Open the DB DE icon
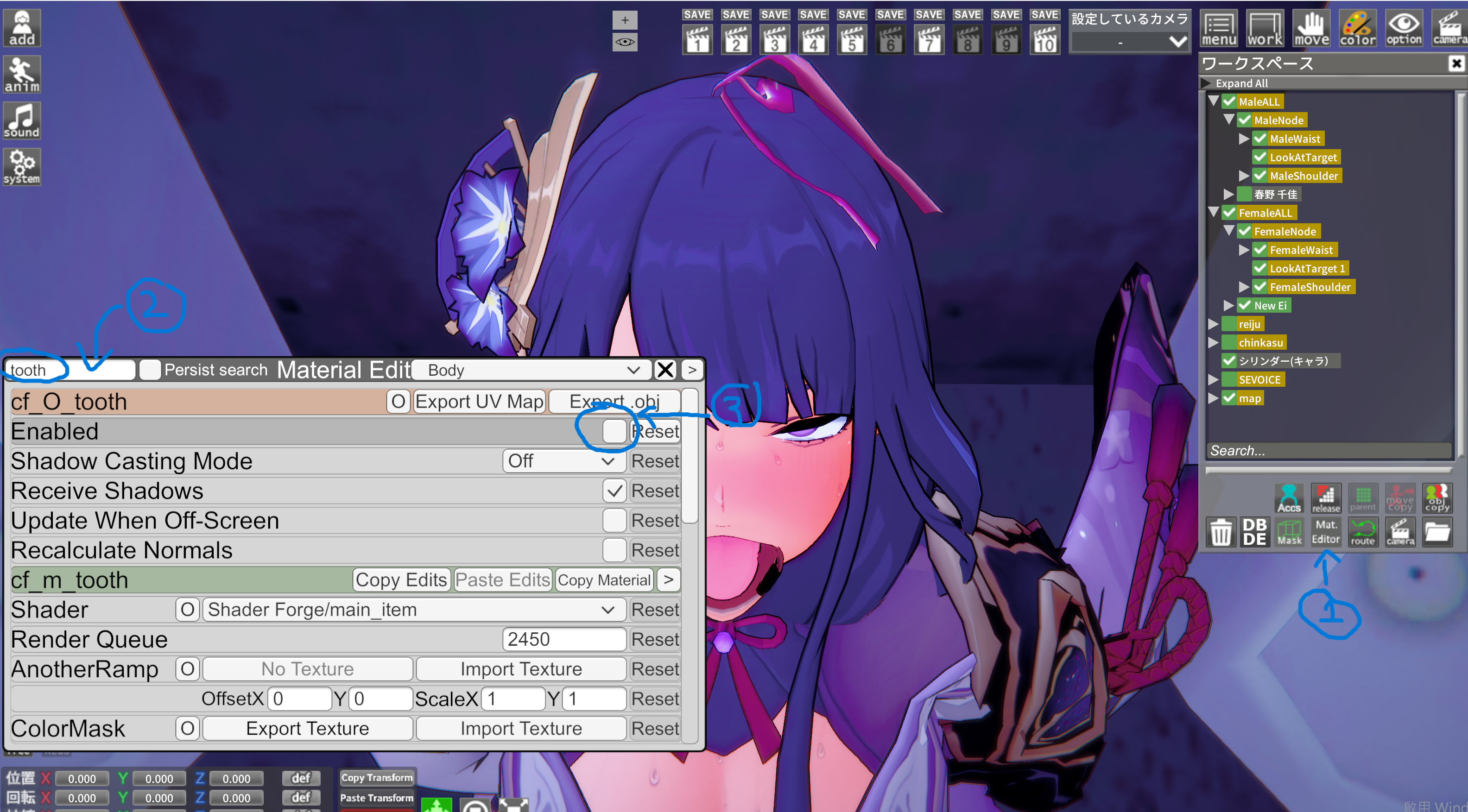This screenshot has height=812, width=1468. pyautogui.click(x=1254, y=532)
